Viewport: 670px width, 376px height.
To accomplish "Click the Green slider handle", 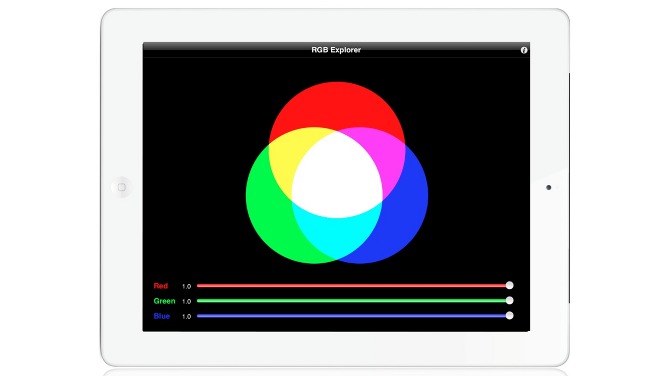I will [509, 301].
